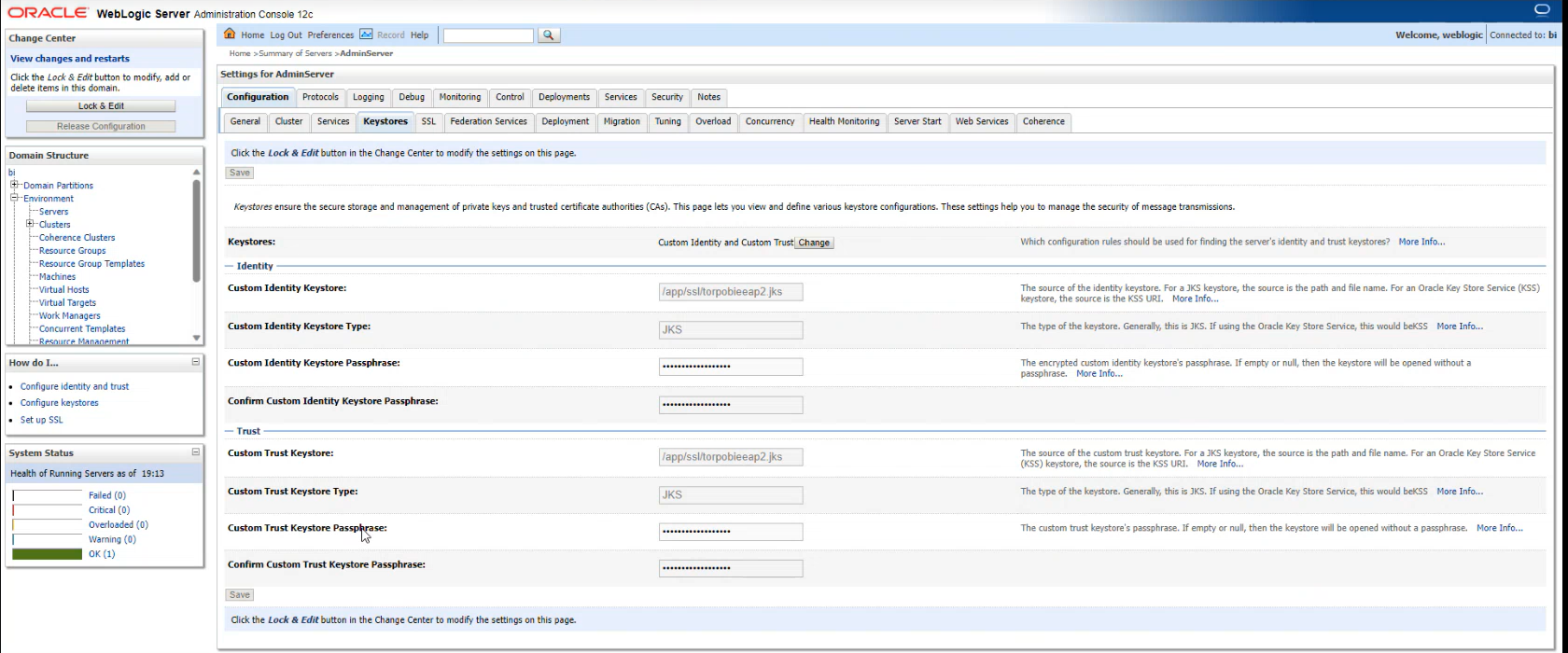The height and width of the screenshot is (653, 1568).
Task: Select the Health Monitoring sub-tab
Action: tap(844, 121)
